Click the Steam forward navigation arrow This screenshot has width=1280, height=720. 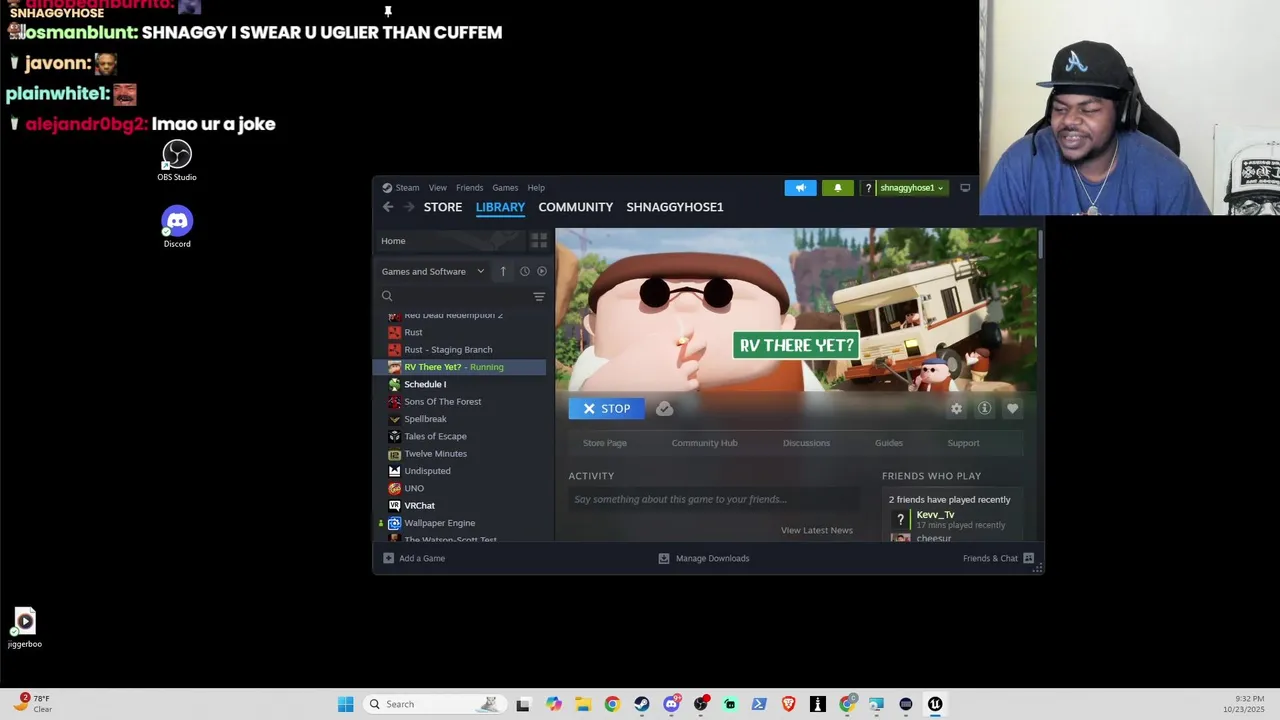(408, 207)
